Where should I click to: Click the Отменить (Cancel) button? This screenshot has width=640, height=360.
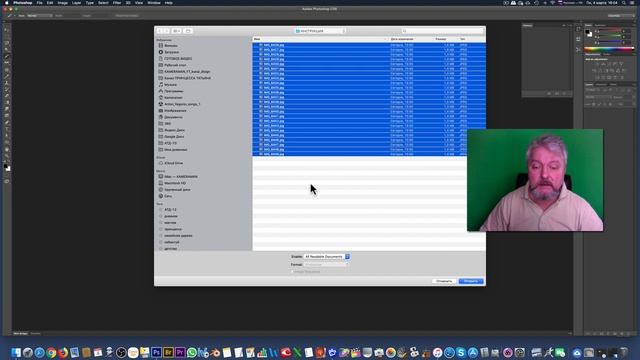coord(444,281)
